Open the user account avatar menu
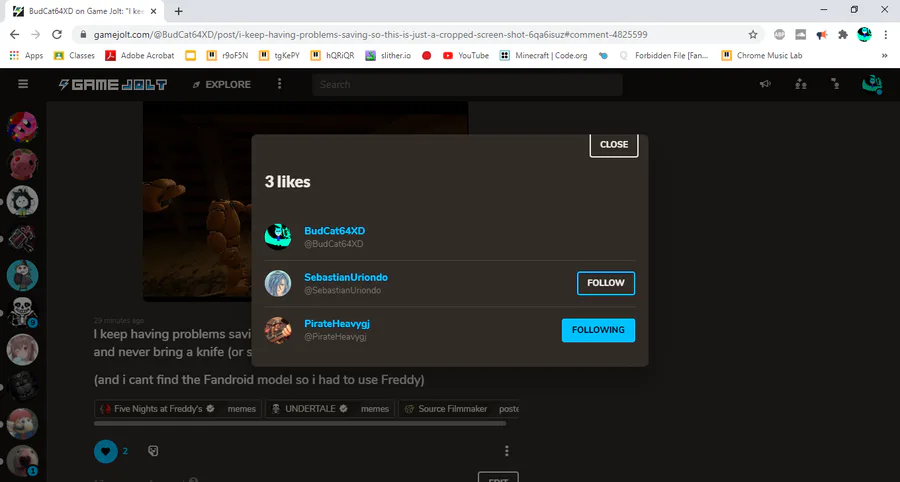Viewport: 900px width, 482px height. coord(871,84)
